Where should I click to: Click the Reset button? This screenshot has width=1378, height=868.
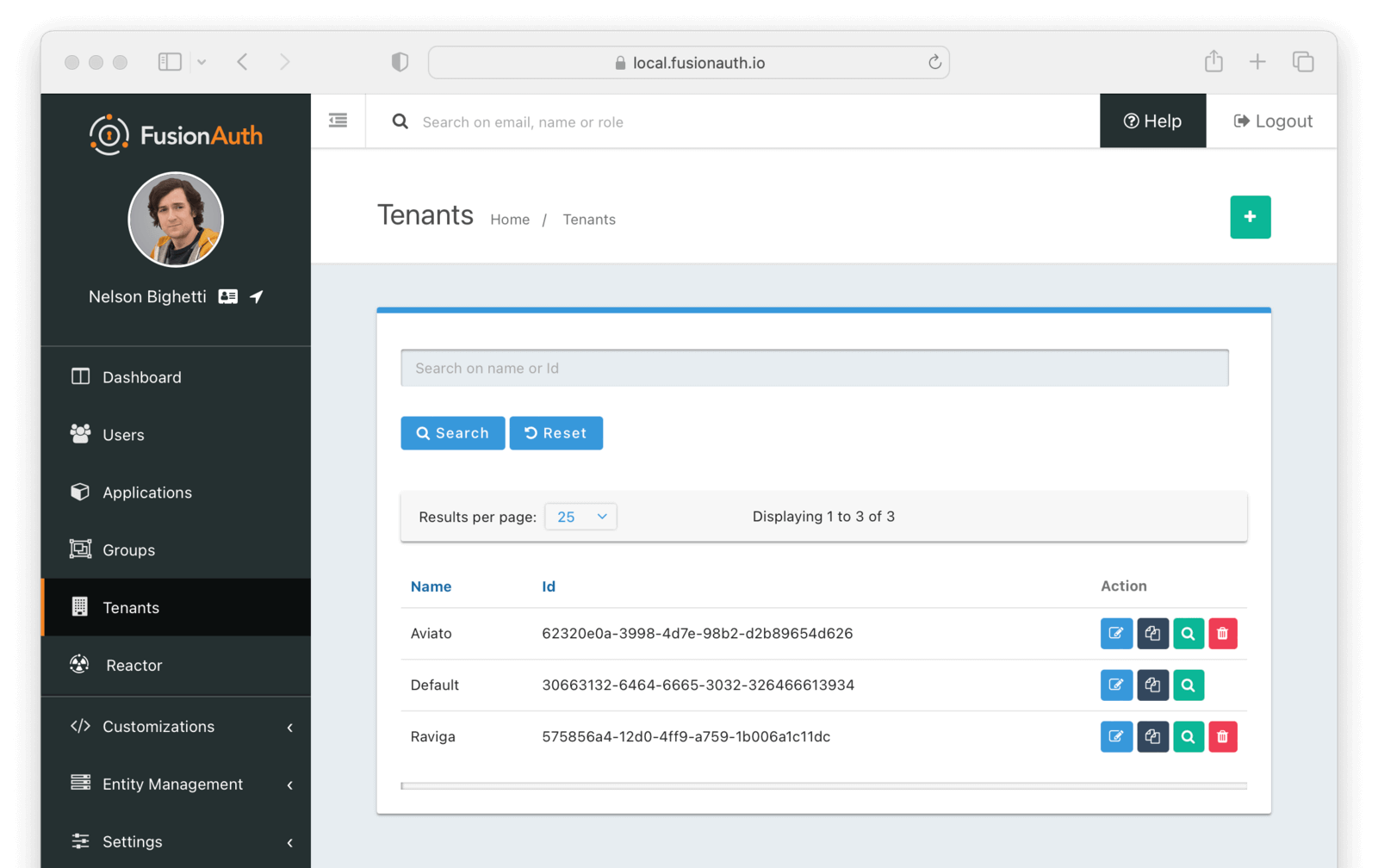click(556, 433)
